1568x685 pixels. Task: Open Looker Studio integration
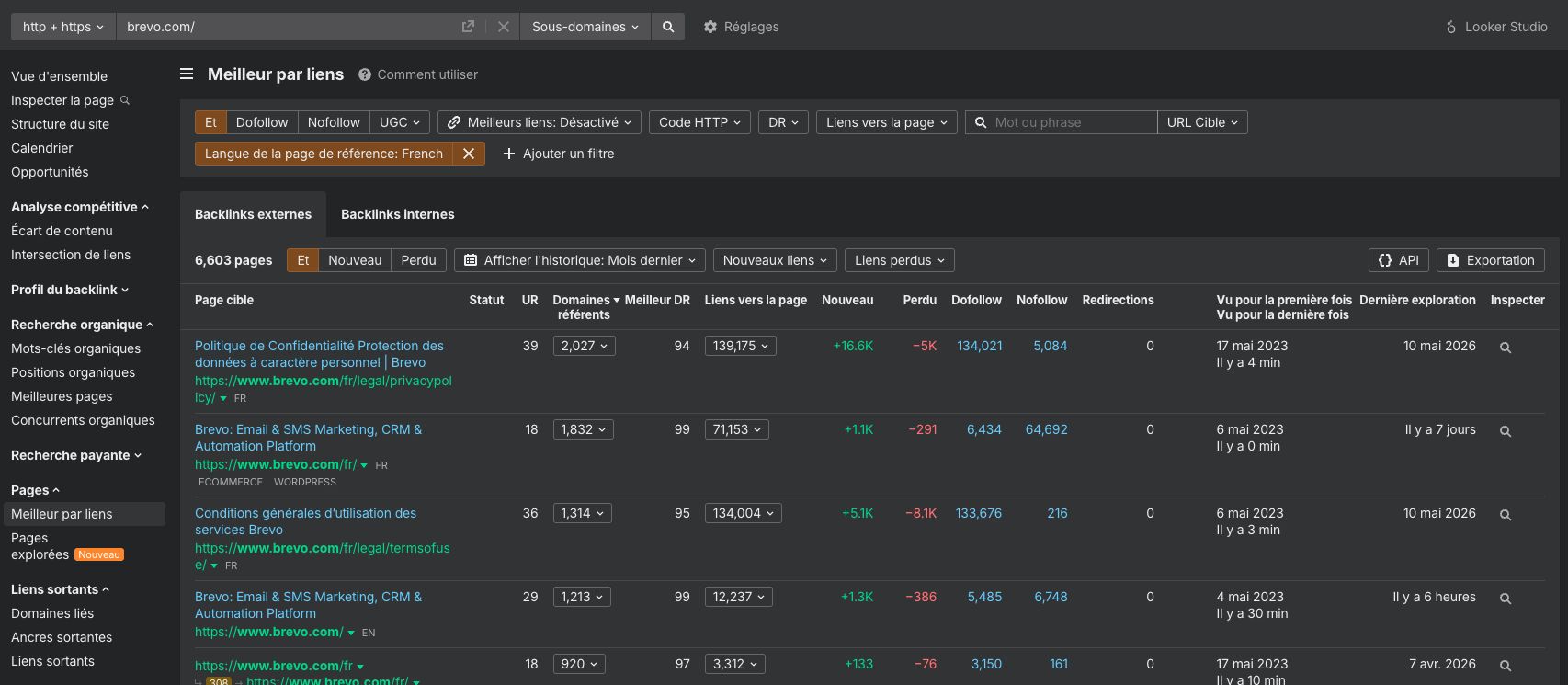(x=1496, y=27)
